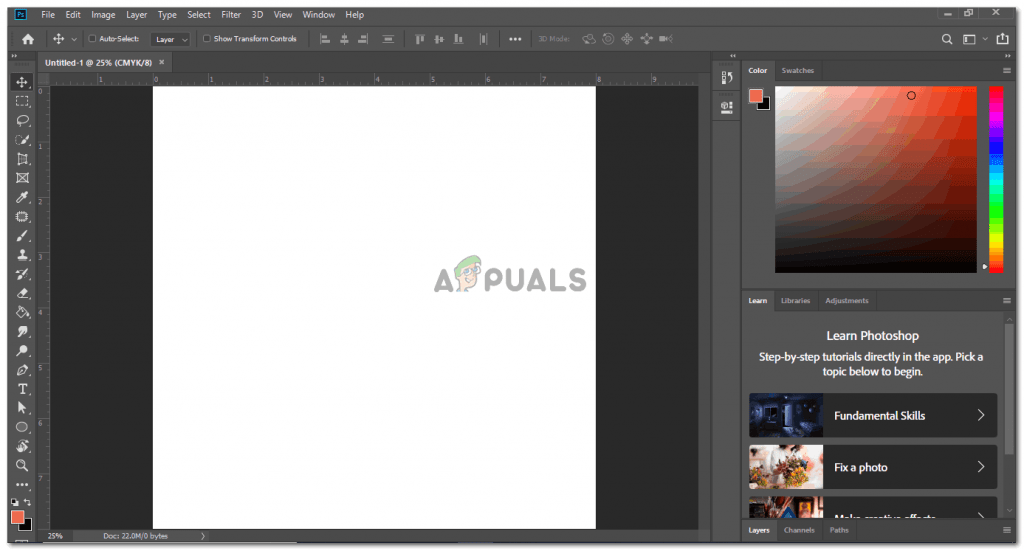Viewport: 1024px width, 551px height.
Task: Enable Show Transform Controls checkbox
Action: 207,39
